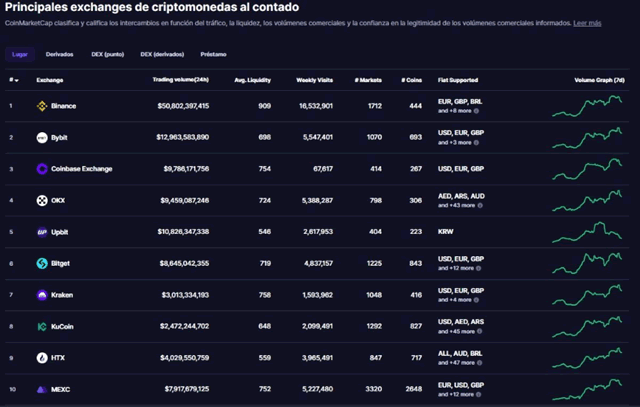Click the Binance exchange logo
Screen dimensions: 640x407
coord(43,105)
